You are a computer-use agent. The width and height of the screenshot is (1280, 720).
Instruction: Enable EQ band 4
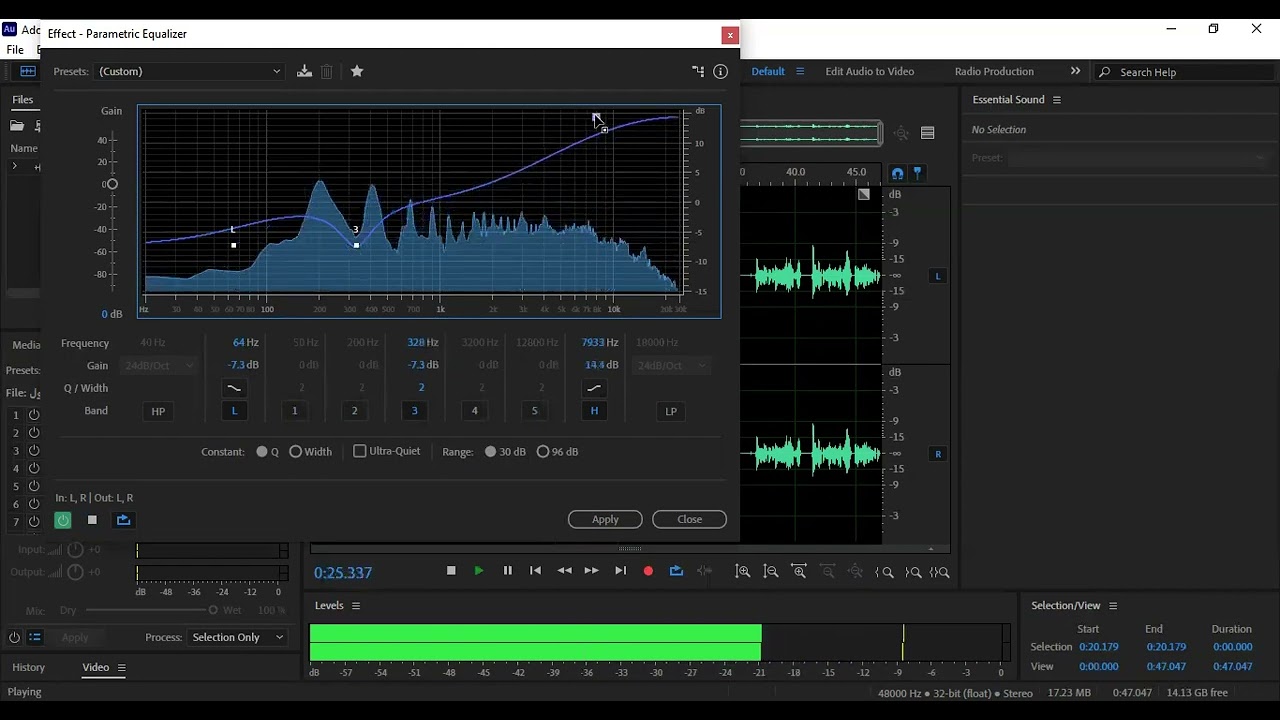pos(474,410)
